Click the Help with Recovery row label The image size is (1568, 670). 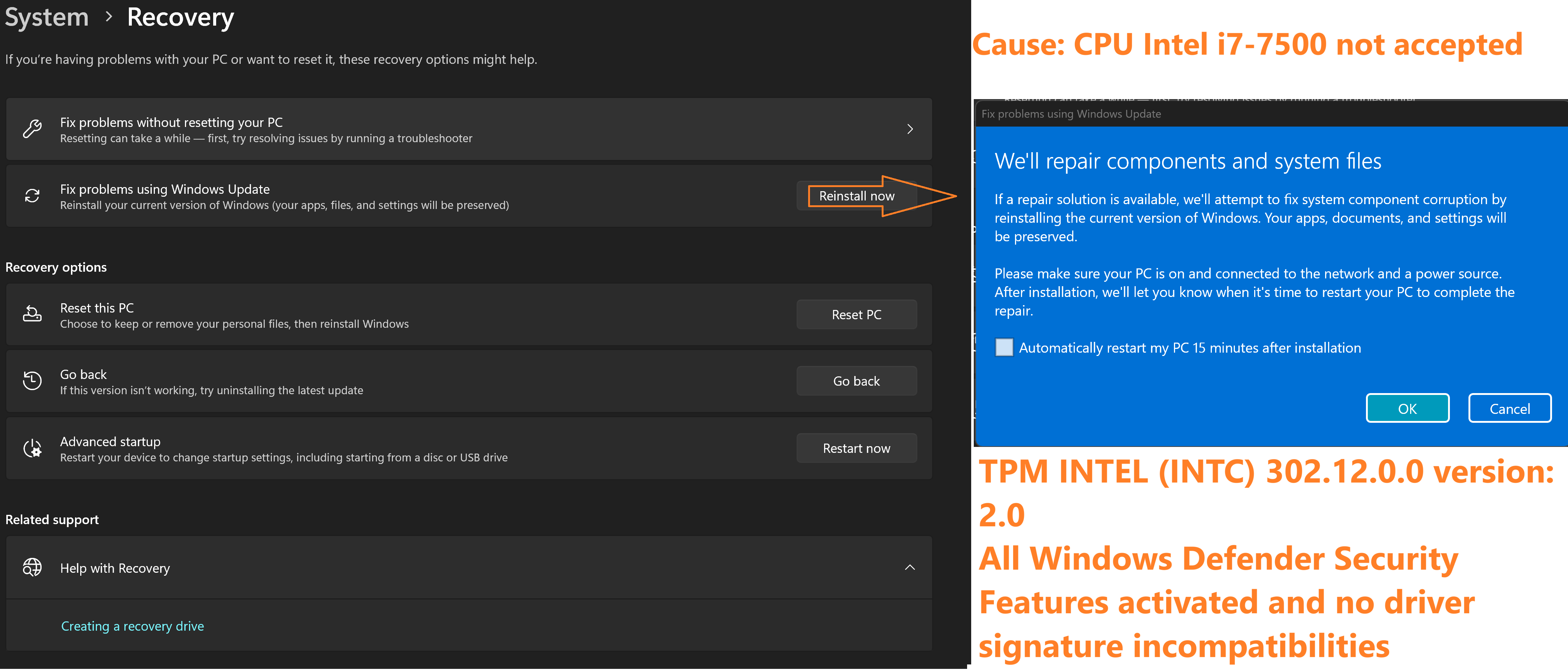click(114, 568)
